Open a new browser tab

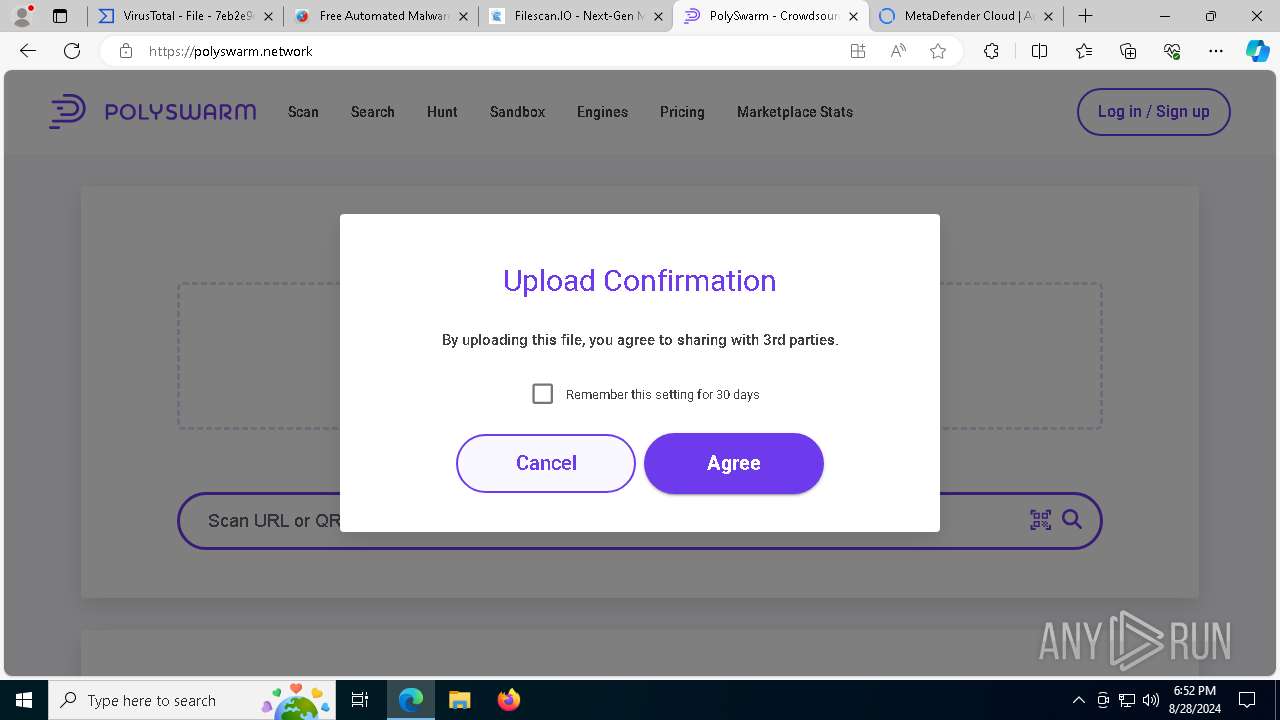pos(1085,16)
